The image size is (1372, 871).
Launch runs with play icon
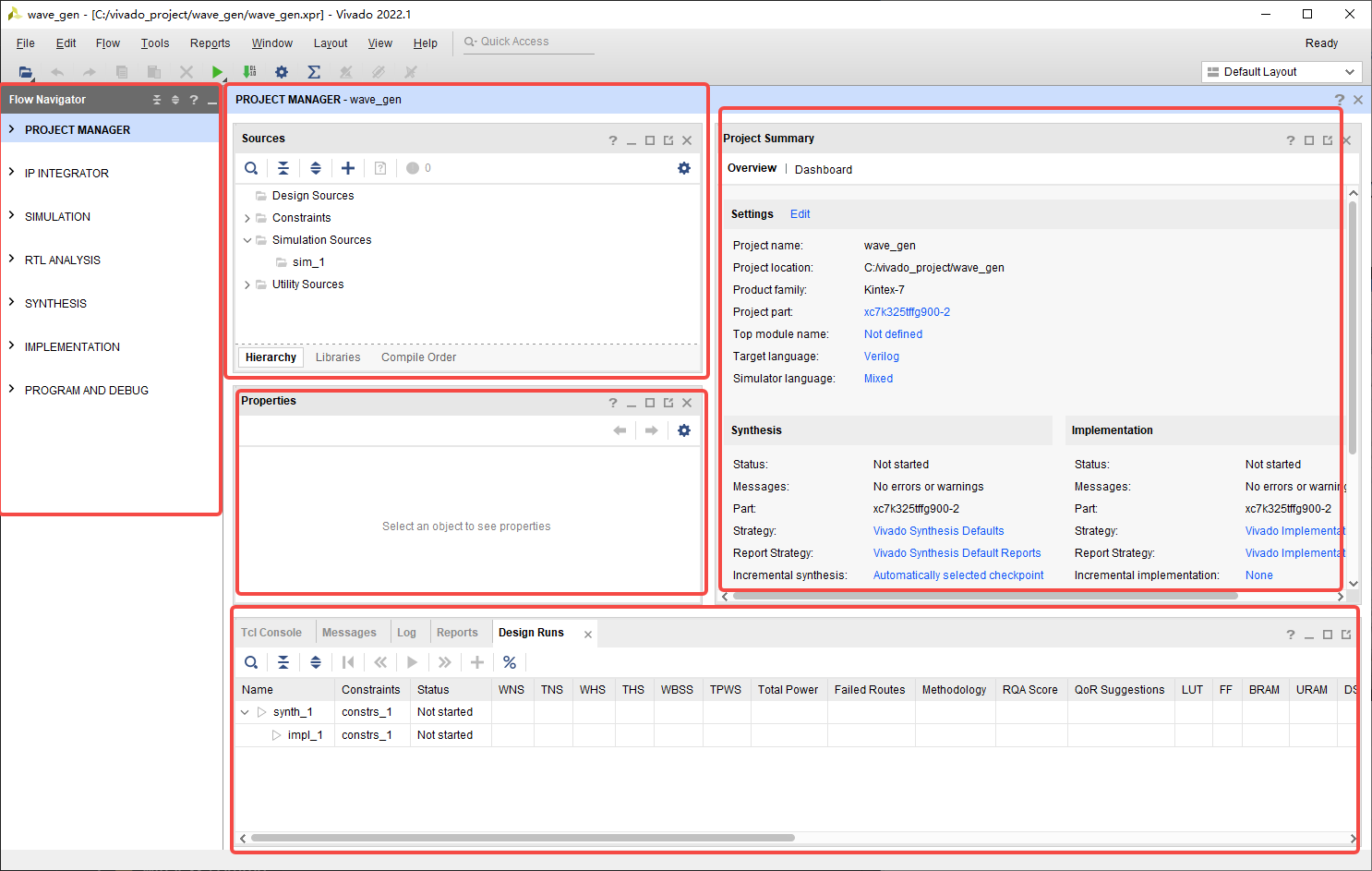413,662
